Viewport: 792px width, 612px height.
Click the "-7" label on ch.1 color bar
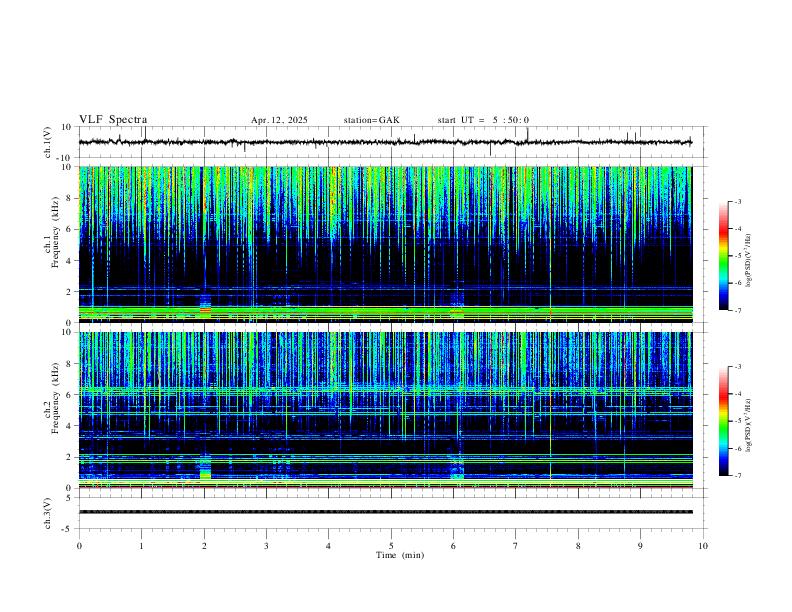pos(737,310)
